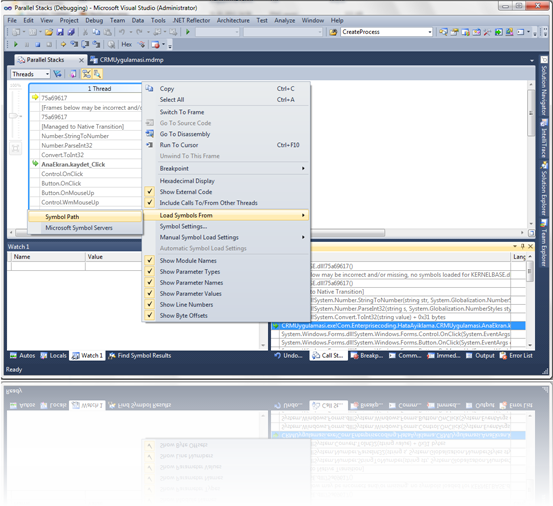The width and height of the screenshot is (553, 506).
Task: Expand the Breakpoint submenu
Action: coord(226,169)
